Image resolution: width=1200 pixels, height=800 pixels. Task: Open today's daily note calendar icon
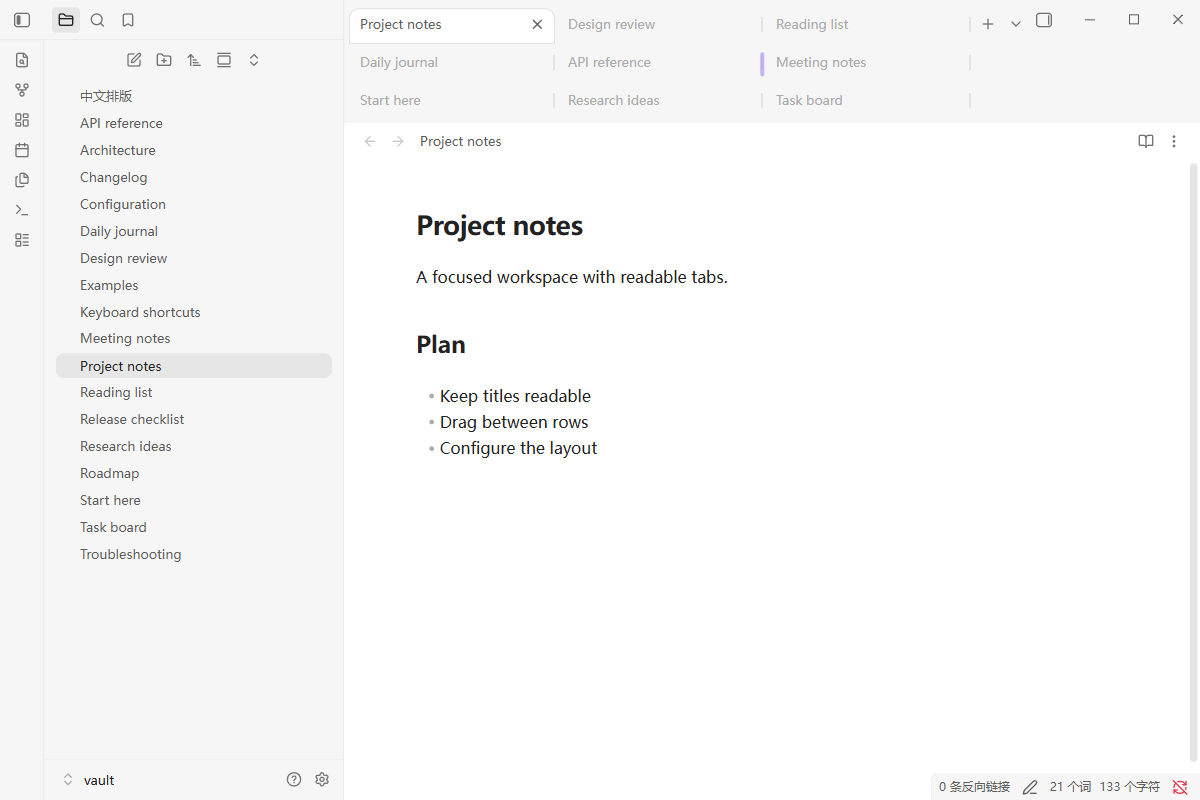click(x=22, y=150)
